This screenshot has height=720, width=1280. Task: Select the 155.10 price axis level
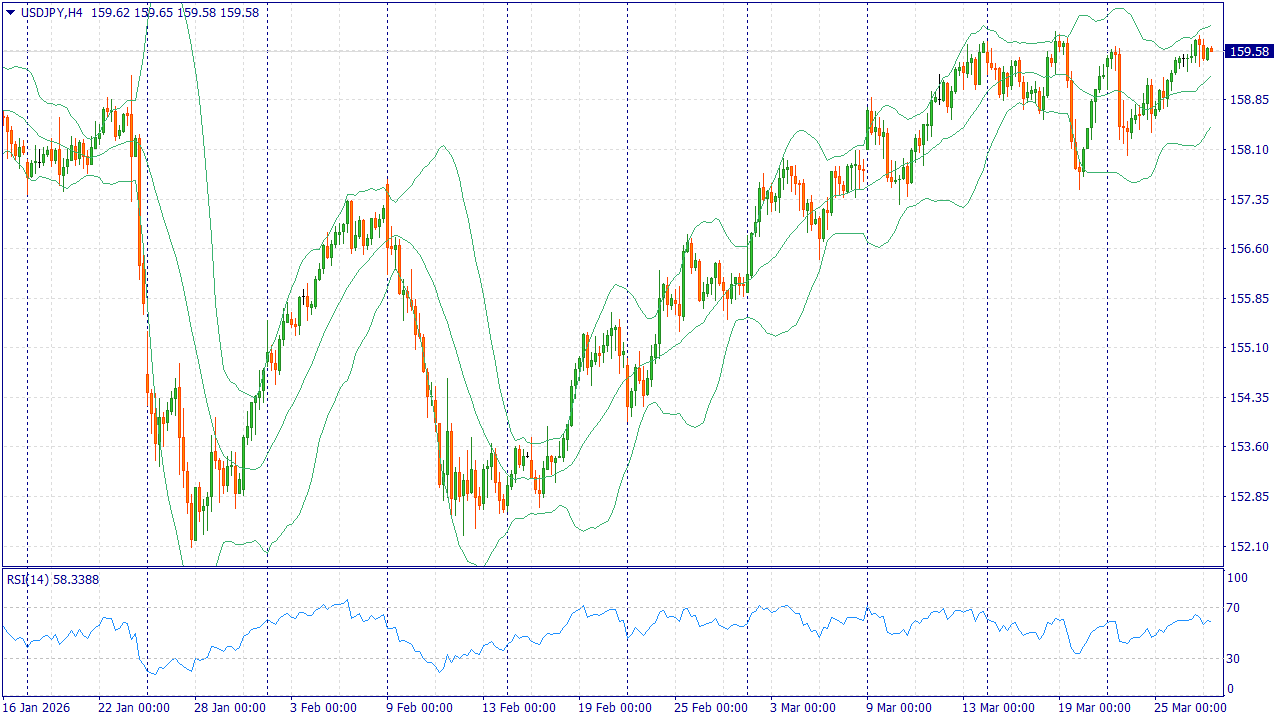click(1247, 348)
